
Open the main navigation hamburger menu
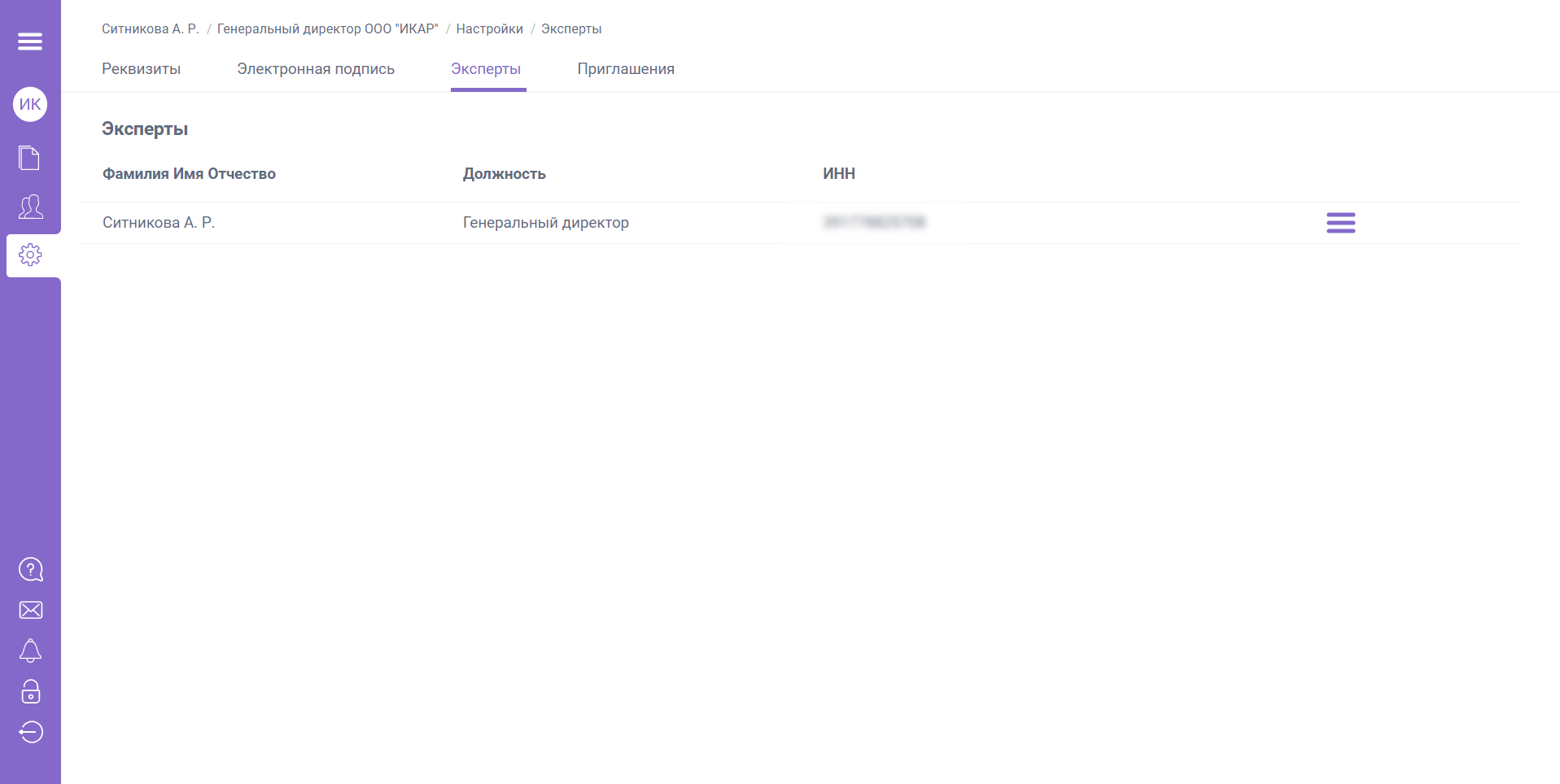tap(30, 40)
